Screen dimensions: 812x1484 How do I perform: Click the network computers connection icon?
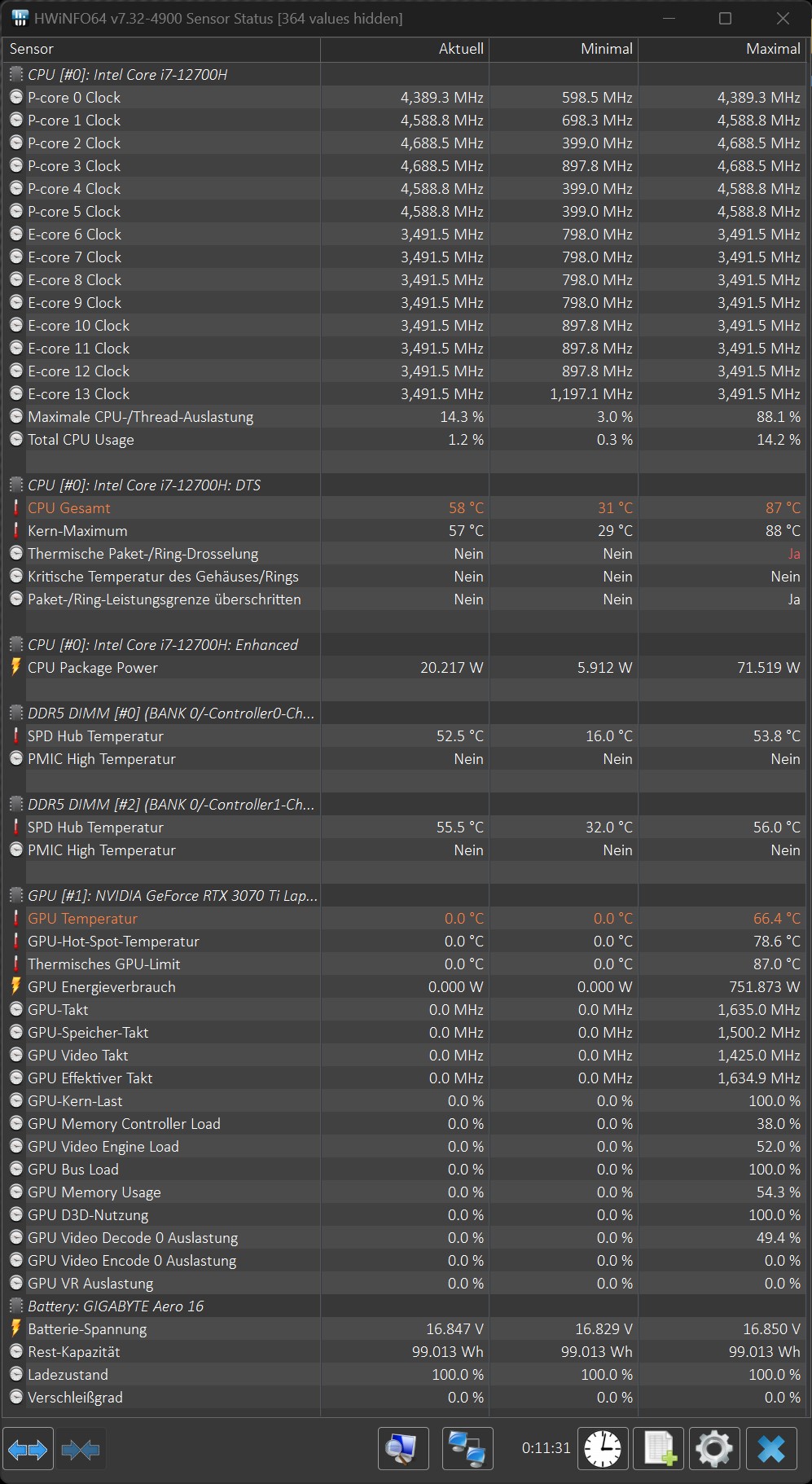[467, 1449]
